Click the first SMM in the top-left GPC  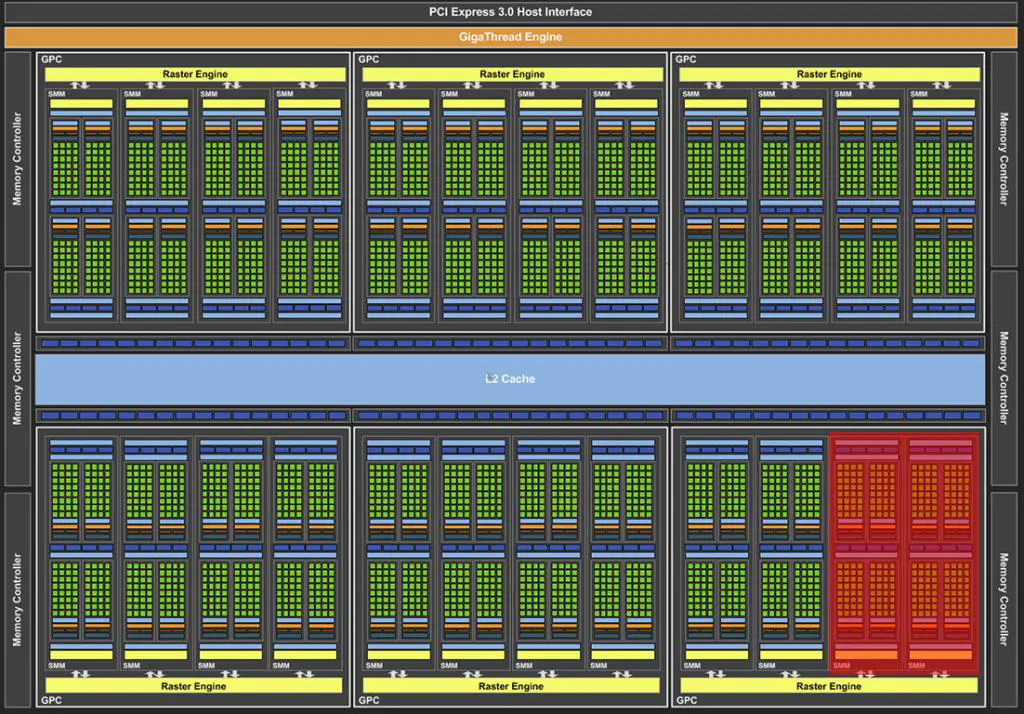pyautogui.click(x=81, y=205)
